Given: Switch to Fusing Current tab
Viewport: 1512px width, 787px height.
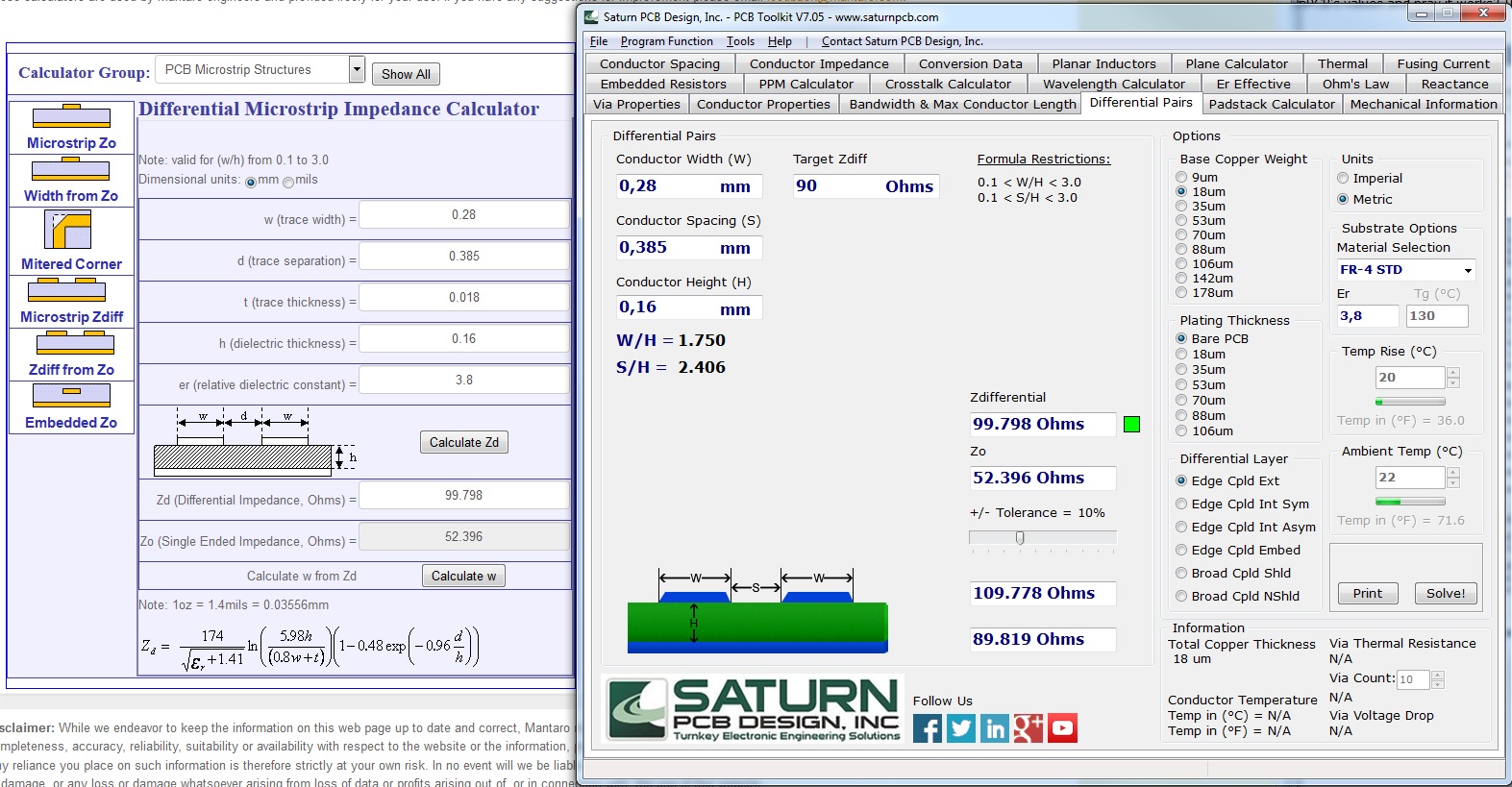Looking at the screenshot, I should 1443,63.
